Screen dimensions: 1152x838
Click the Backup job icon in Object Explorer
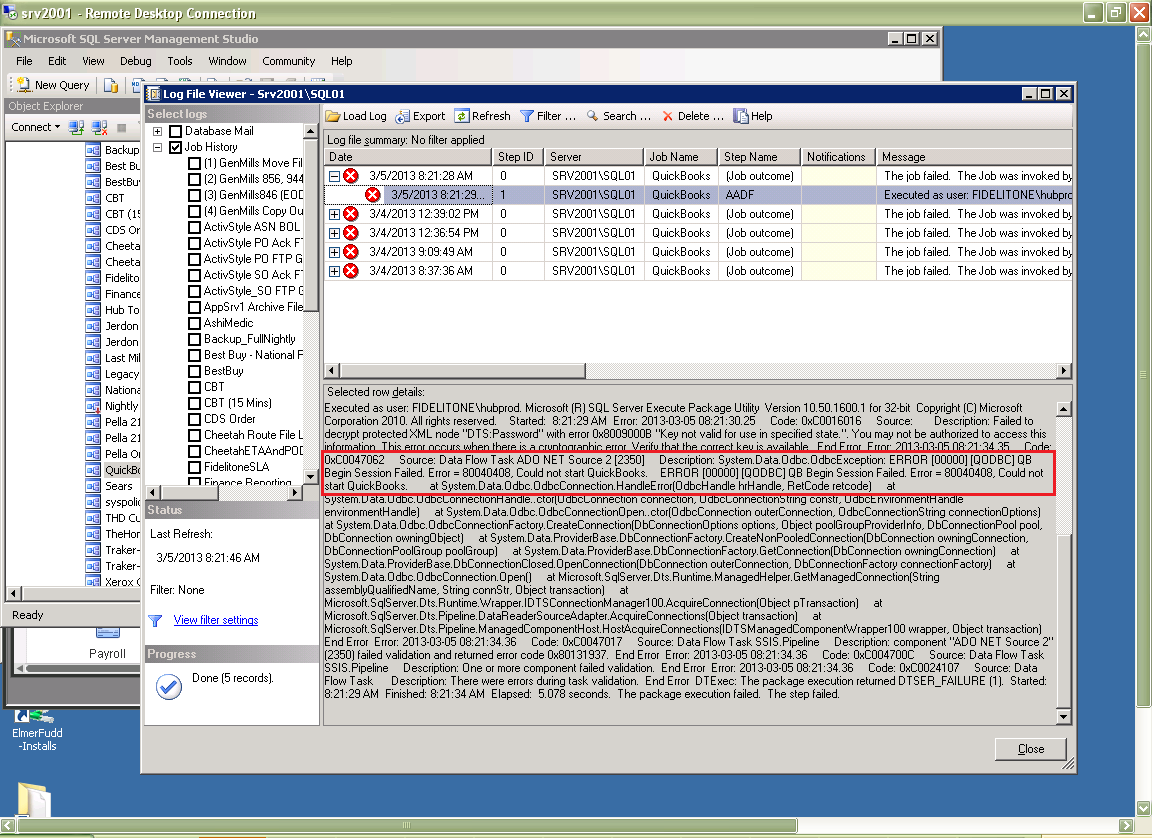tap(93, 150)
